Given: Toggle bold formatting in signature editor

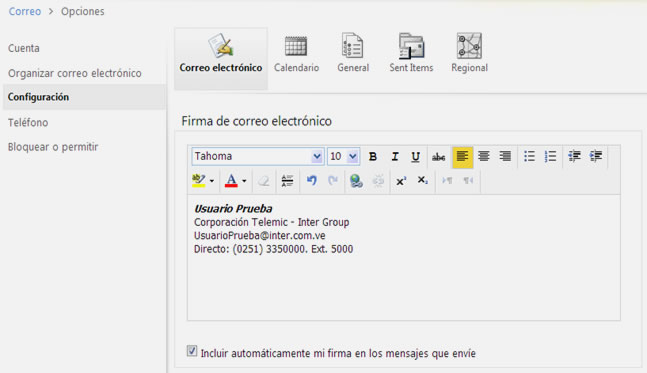Looking at the screenshot, I should click(x=373, y=157).
